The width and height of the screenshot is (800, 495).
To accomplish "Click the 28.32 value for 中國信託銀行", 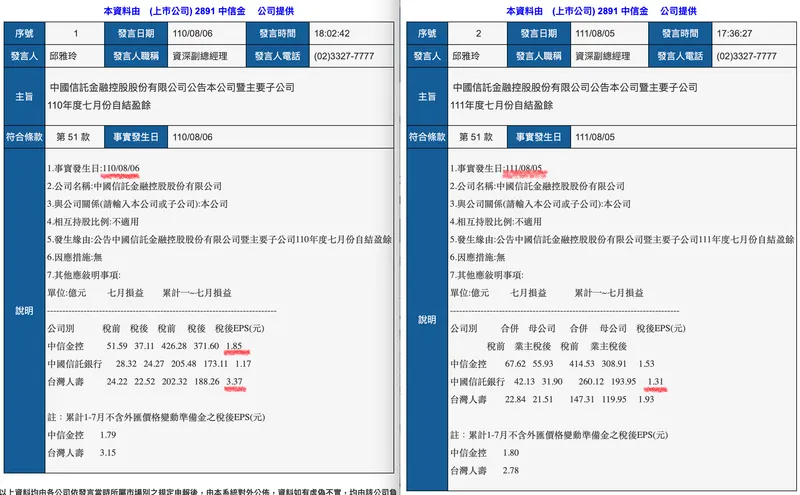I will [126, 364].
